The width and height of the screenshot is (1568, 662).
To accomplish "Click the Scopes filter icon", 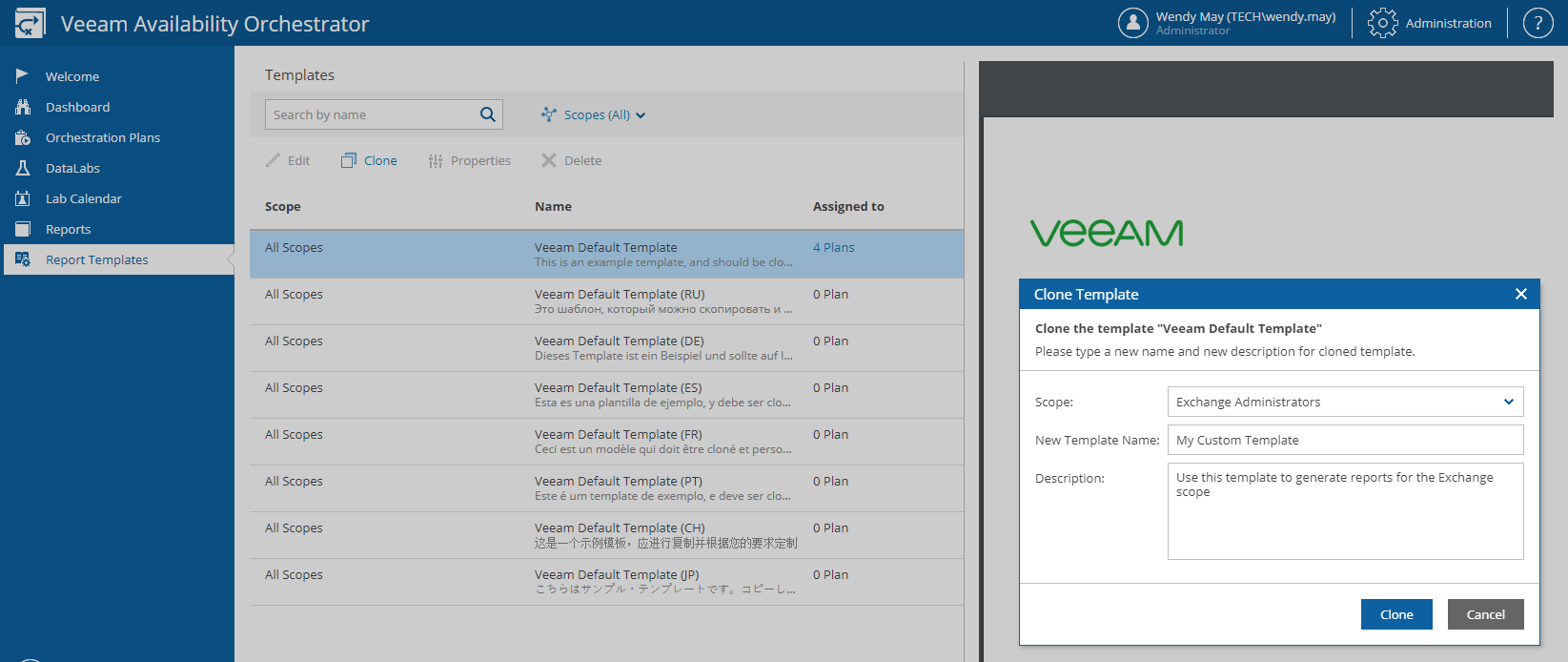I will click(x=549, y=114).
